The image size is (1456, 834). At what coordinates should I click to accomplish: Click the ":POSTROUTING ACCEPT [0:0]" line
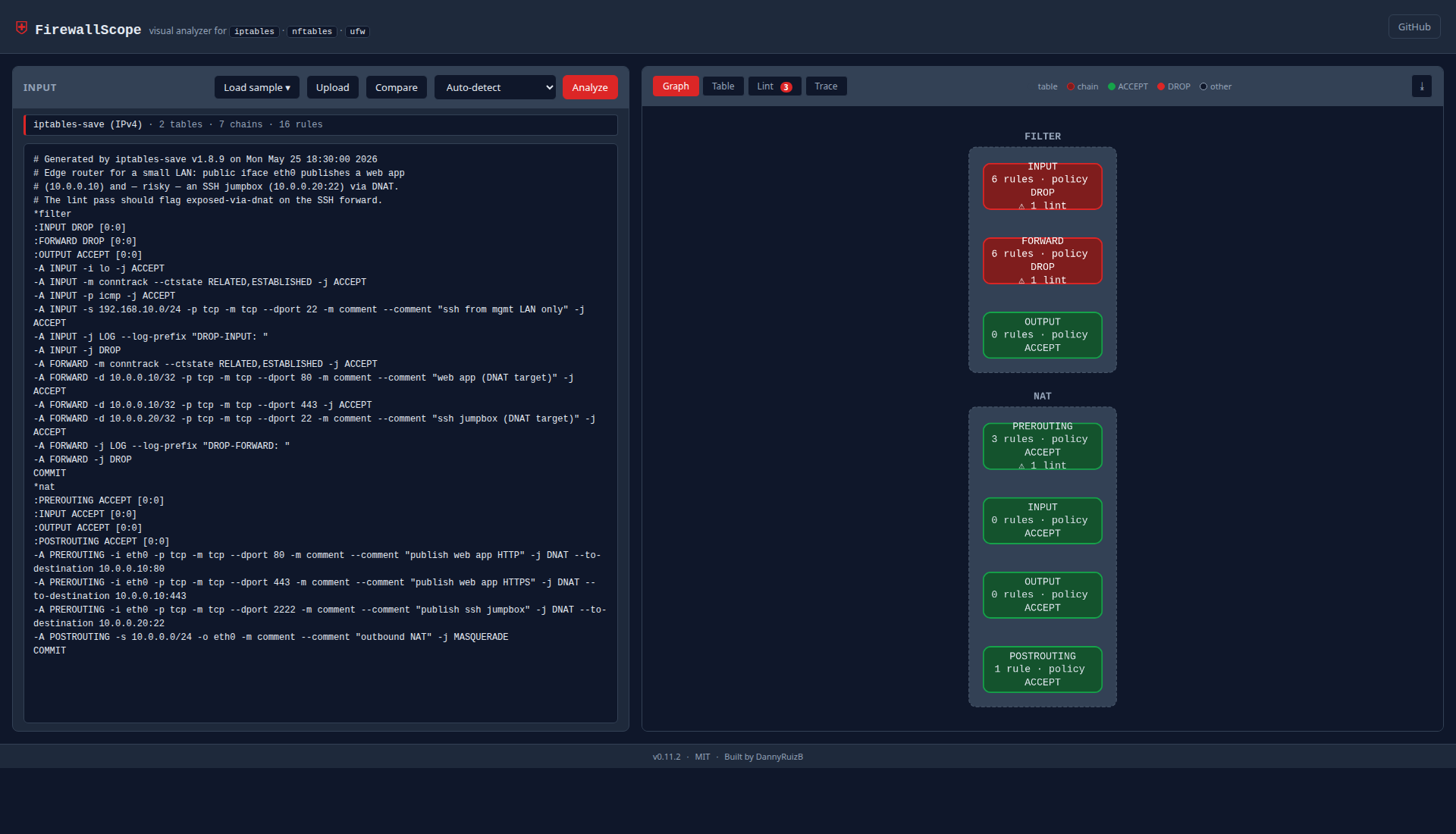102,541
